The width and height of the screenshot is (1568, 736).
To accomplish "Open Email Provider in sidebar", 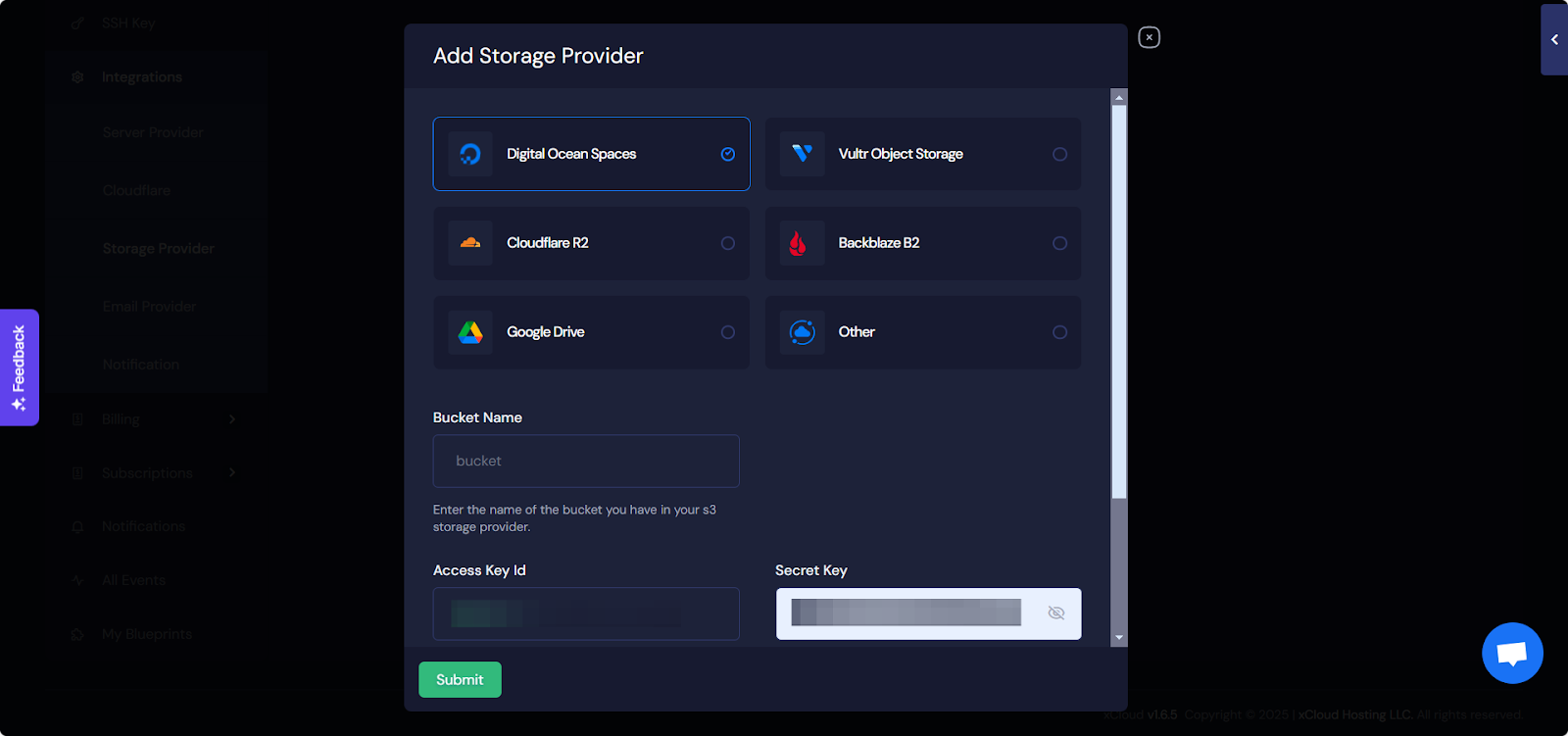I will pos(149,307).
